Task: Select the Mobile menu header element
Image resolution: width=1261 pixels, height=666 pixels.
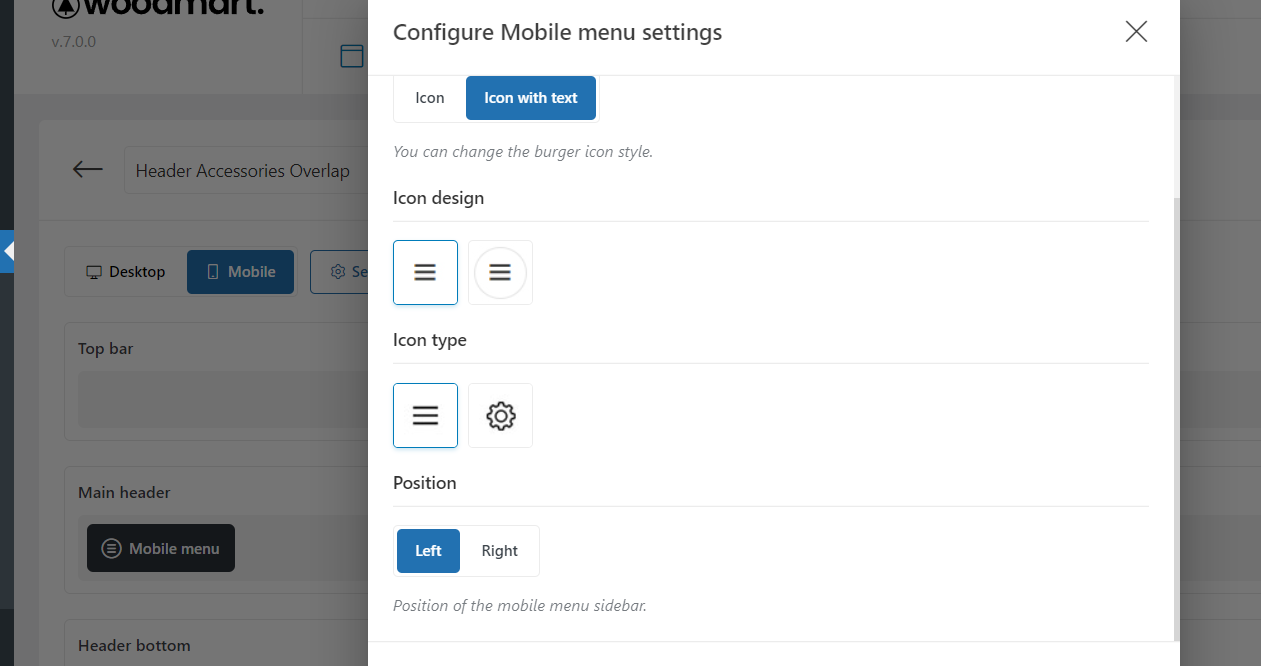Action: click(x=161, y=548)
